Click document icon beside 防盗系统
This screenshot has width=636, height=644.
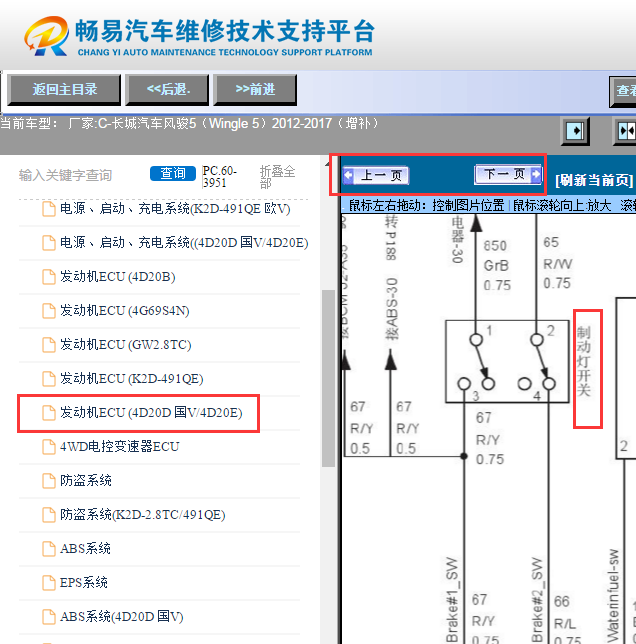coord(49,481)
